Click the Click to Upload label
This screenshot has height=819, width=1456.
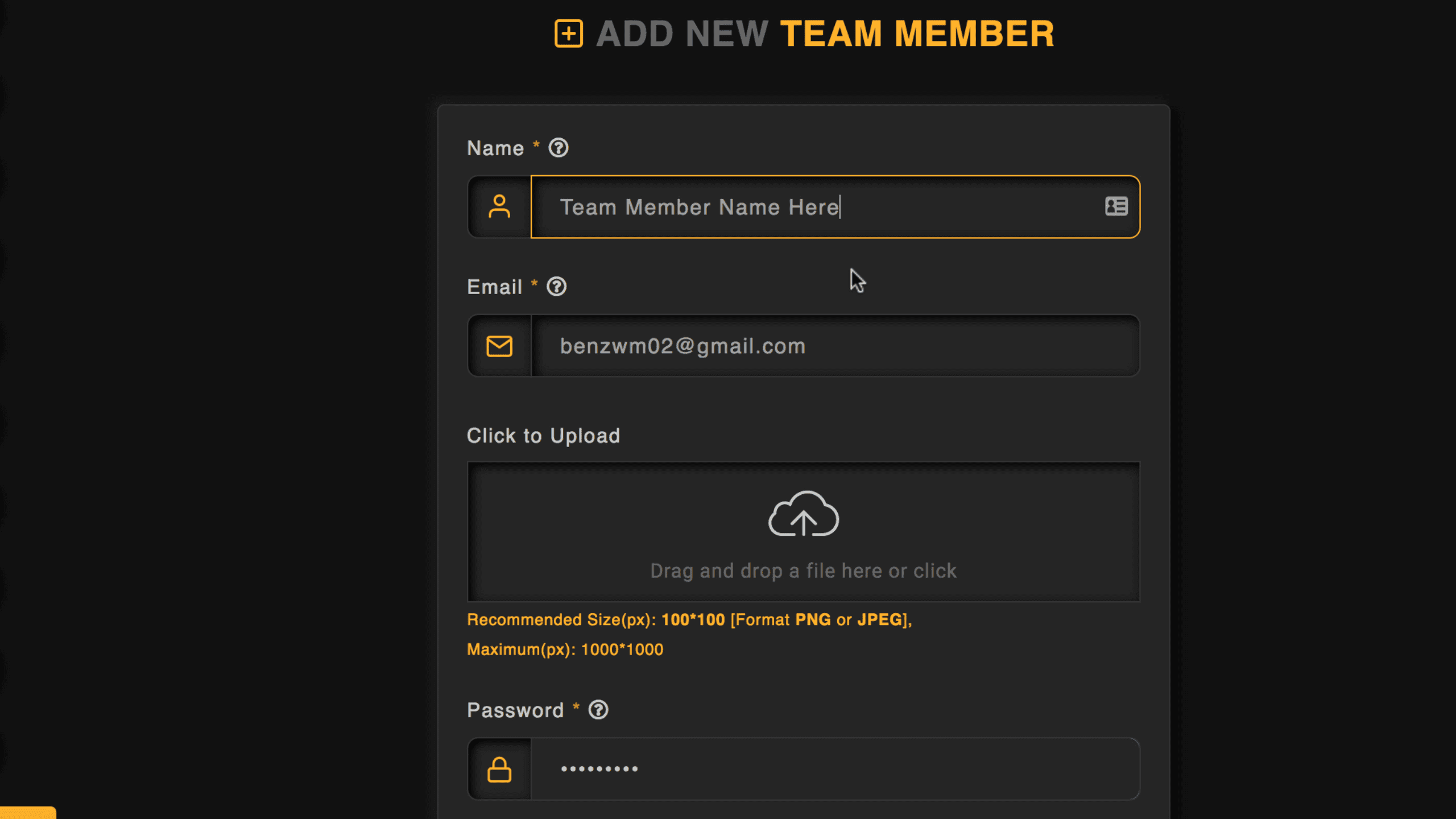[x=543, y=436]
